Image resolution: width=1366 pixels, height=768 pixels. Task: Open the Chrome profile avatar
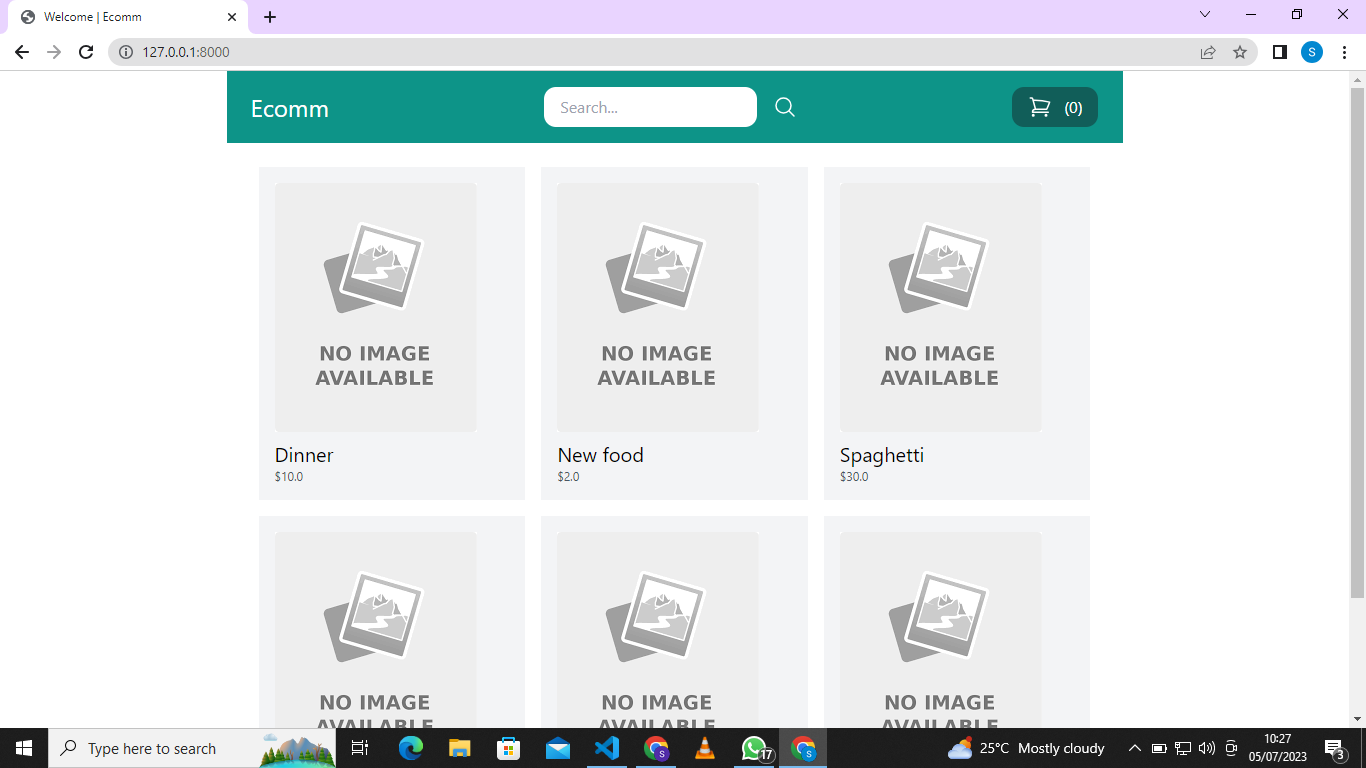pos(1312,52)
